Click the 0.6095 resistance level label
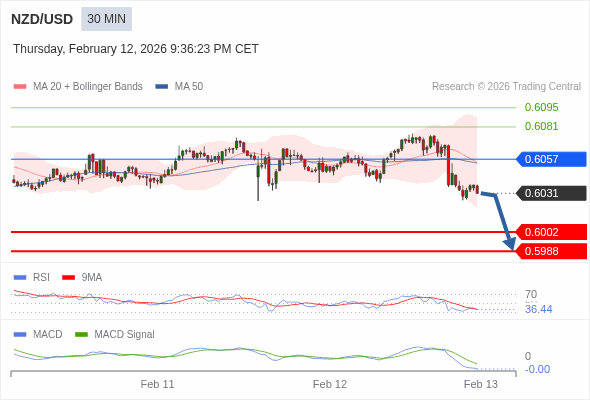 point(541,107)
